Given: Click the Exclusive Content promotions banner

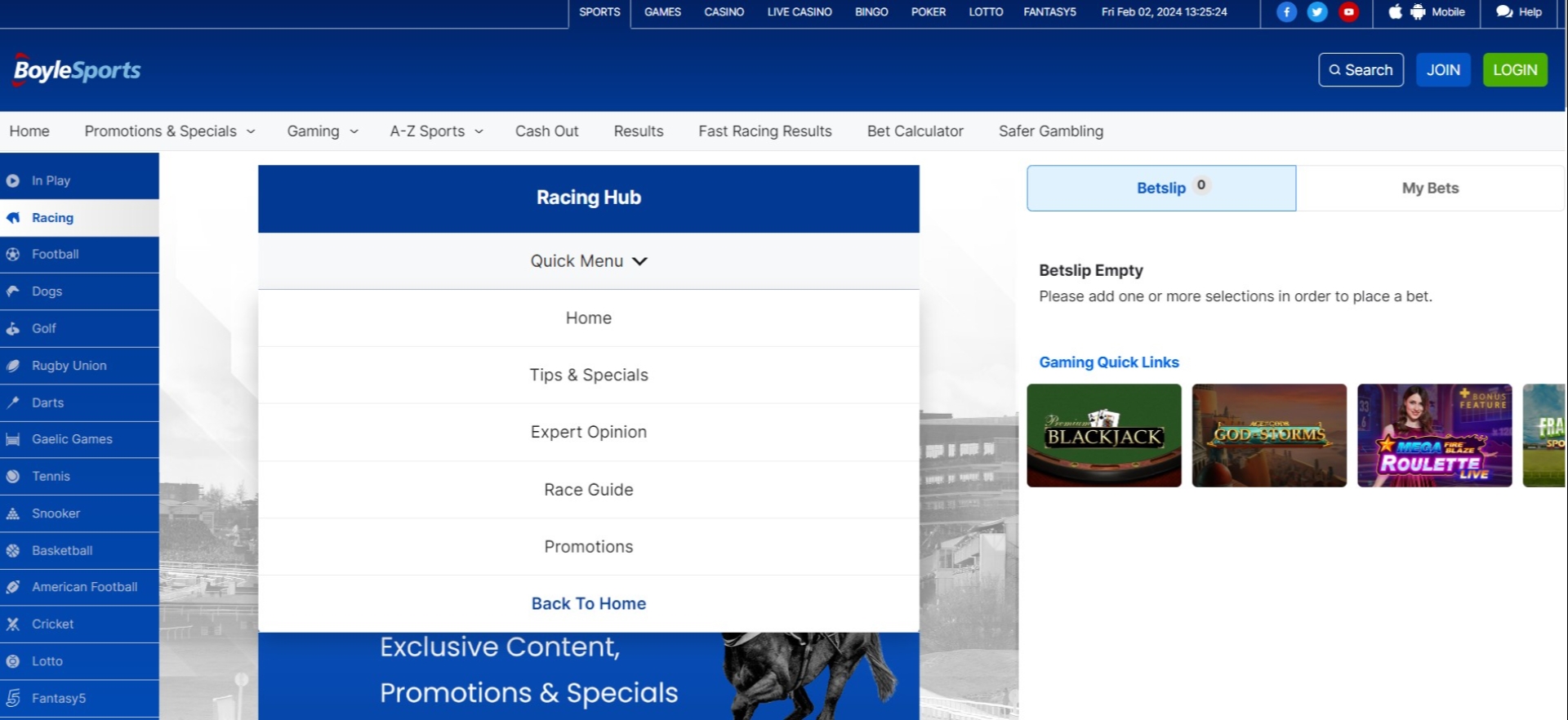Looking at the screenshot, I should pyautogui.click(x=589, y=676).
